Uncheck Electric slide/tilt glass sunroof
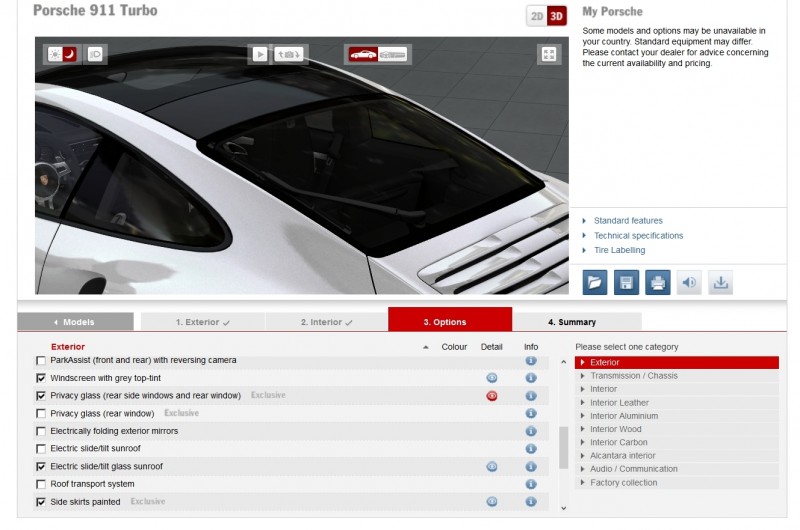Screen dimensions: 800x530 [x=41, y=467]
